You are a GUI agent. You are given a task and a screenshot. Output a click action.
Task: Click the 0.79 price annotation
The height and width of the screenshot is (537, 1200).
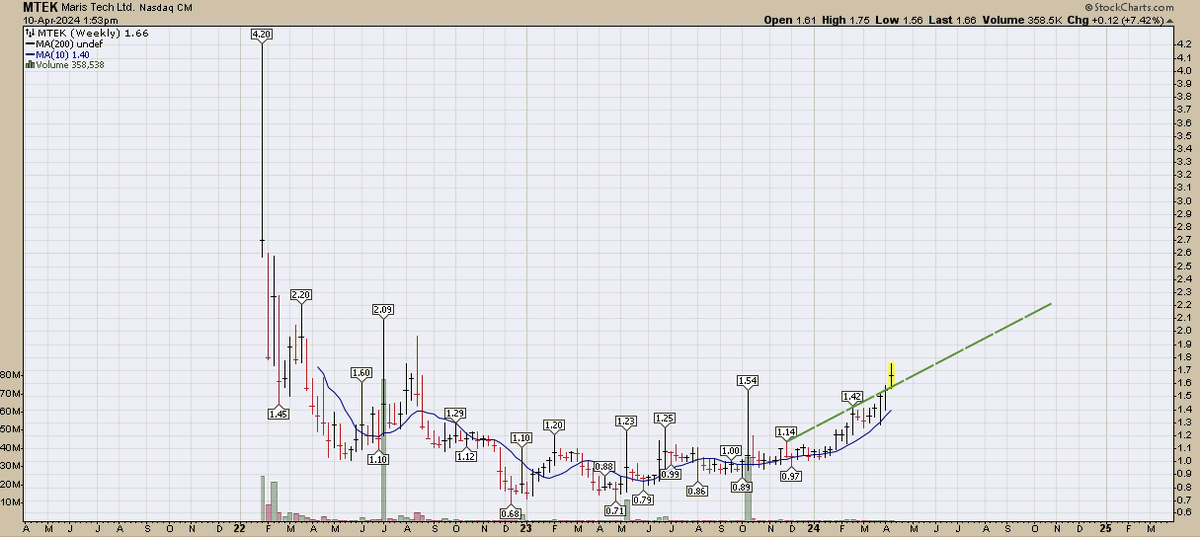point(643,499)
